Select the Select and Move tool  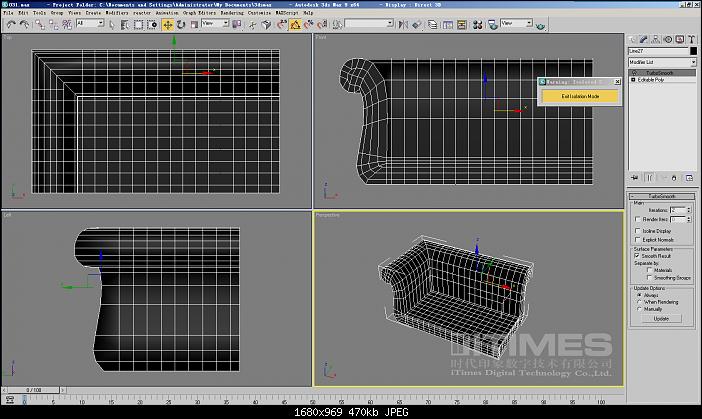pos(167,23)
